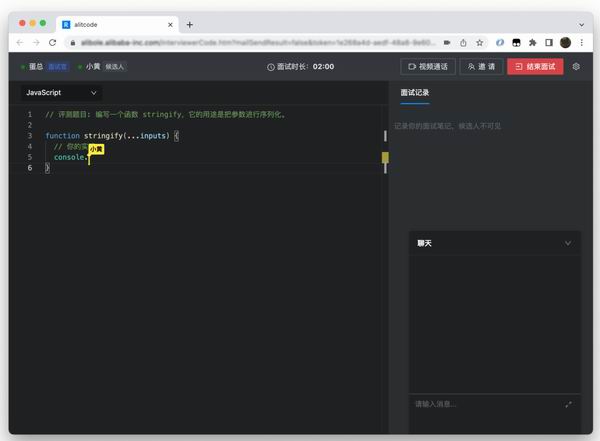Expand chat input with arrows icon
600x441 pixels.
(x=569, y=404)
